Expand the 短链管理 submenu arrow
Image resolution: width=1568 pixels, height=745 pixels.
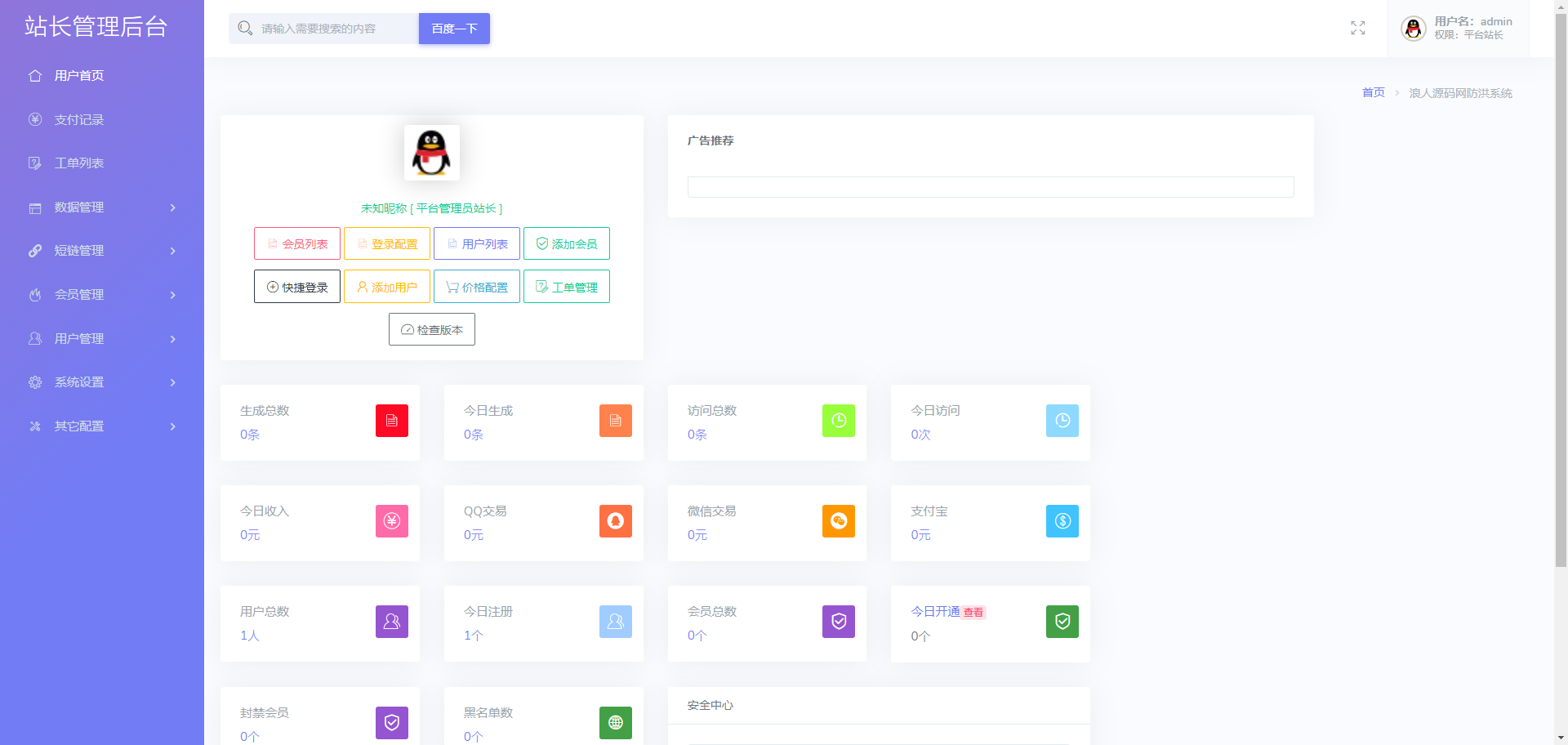173,251
